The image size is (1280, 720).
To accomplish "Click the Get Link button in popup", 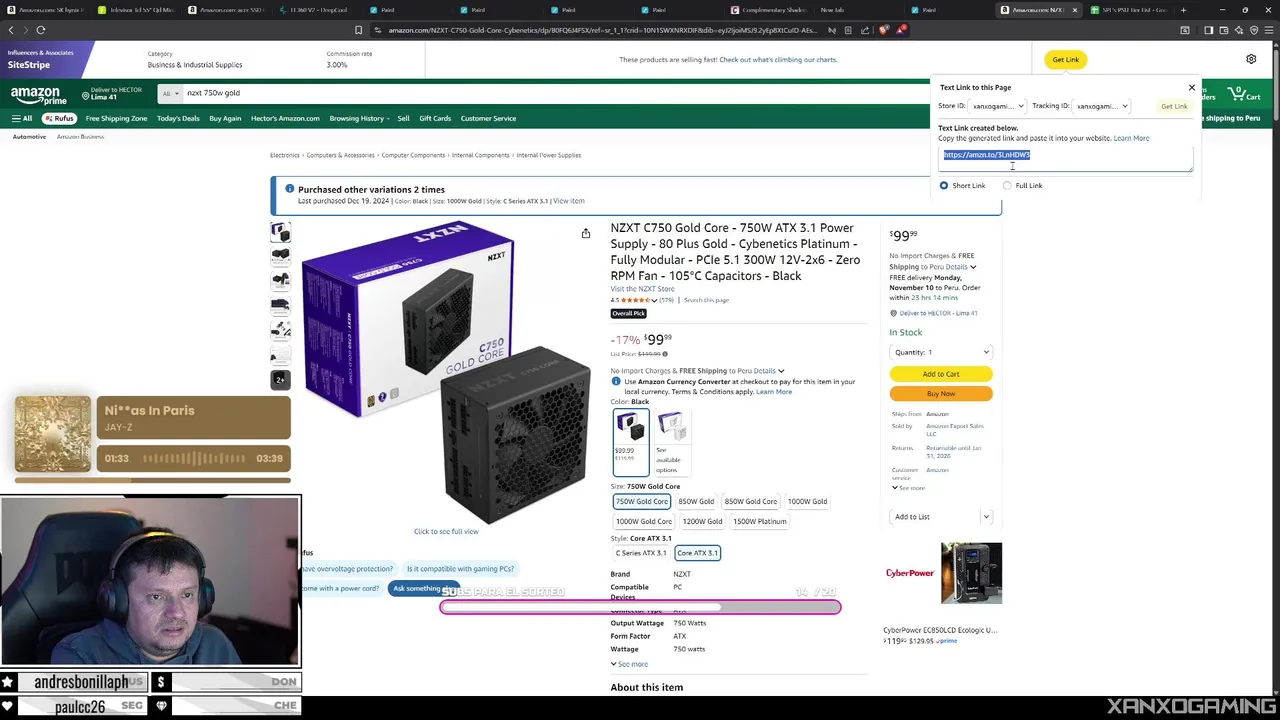I will tap(1174, 106).
